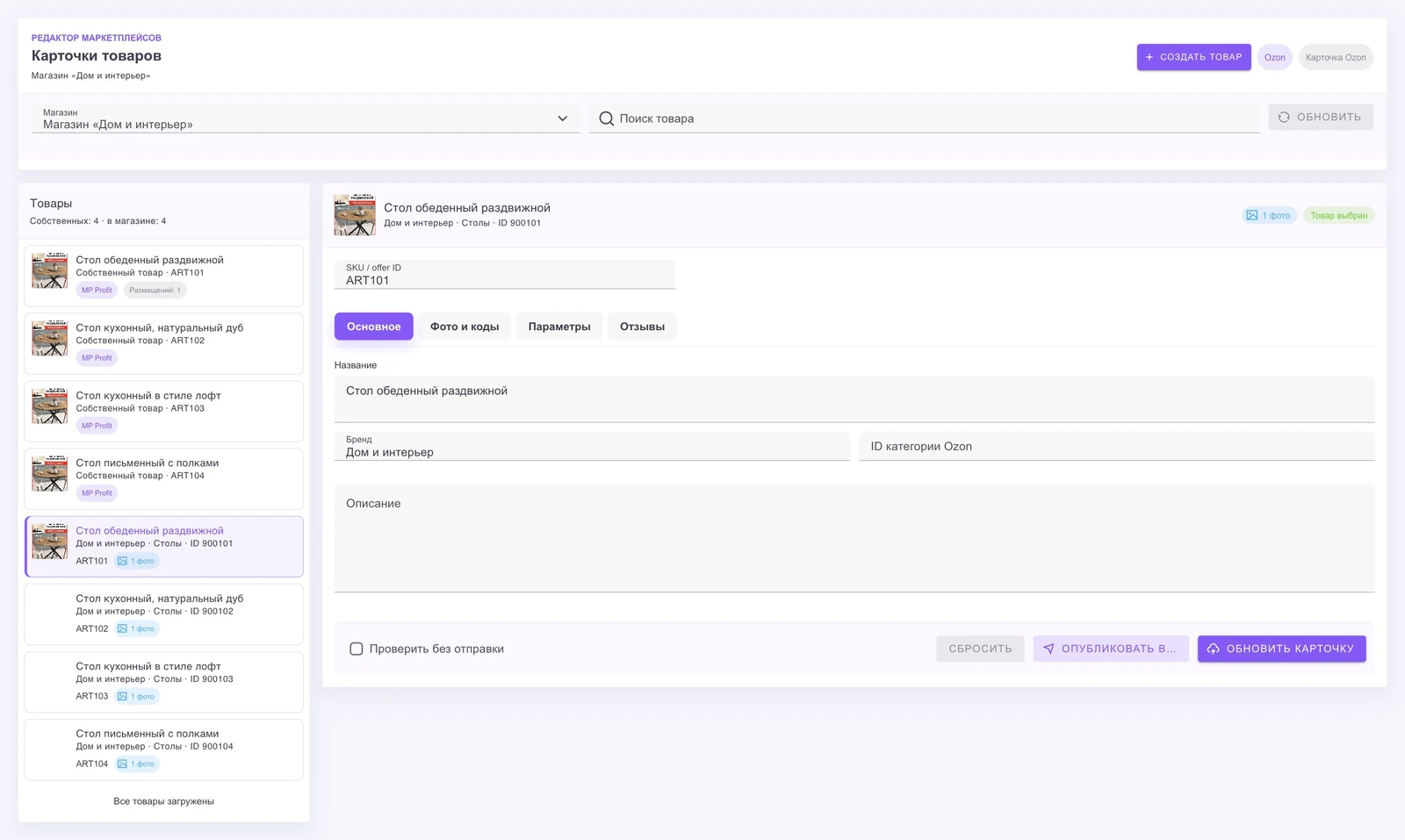Click the search magnifier icon
This screenshot has height=840, width=1405.
pos(606,118)
